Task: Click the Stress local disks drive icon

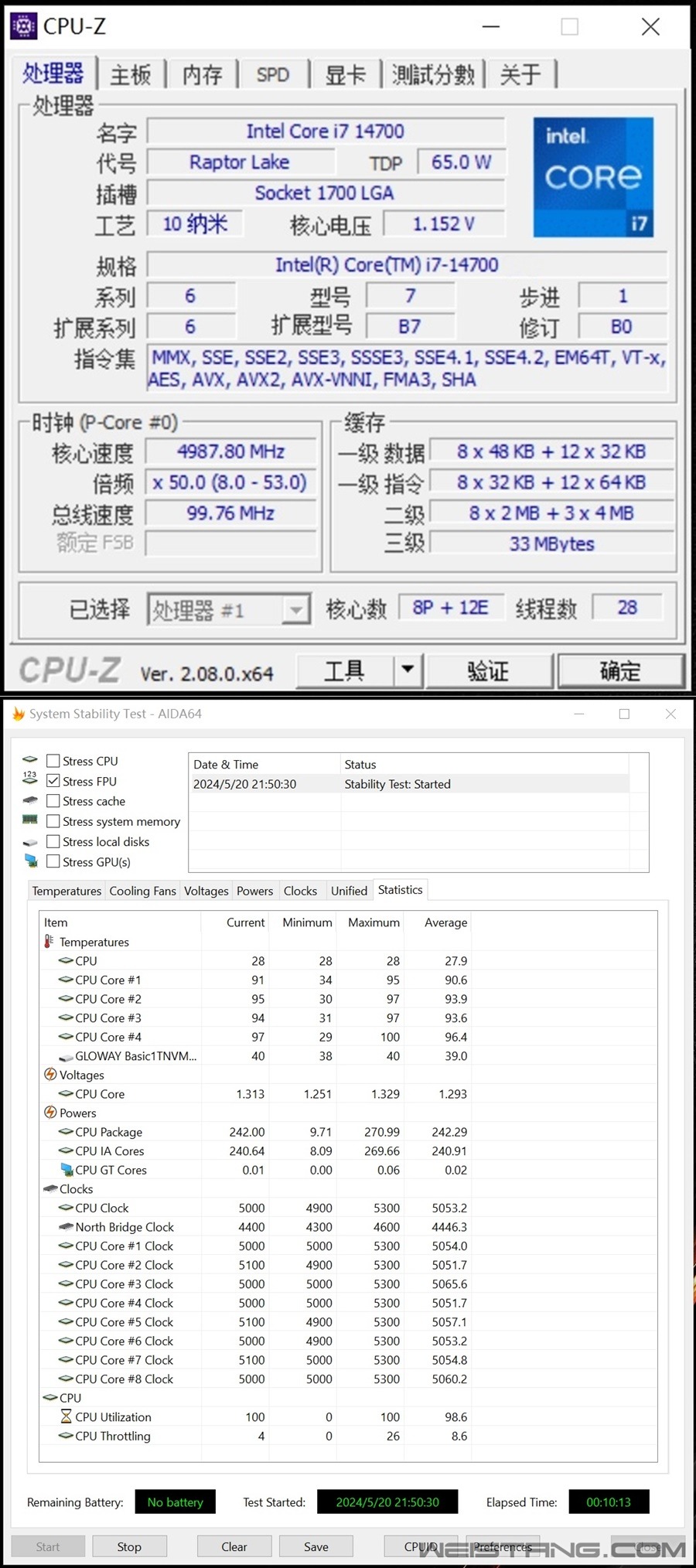Action: 30,842
